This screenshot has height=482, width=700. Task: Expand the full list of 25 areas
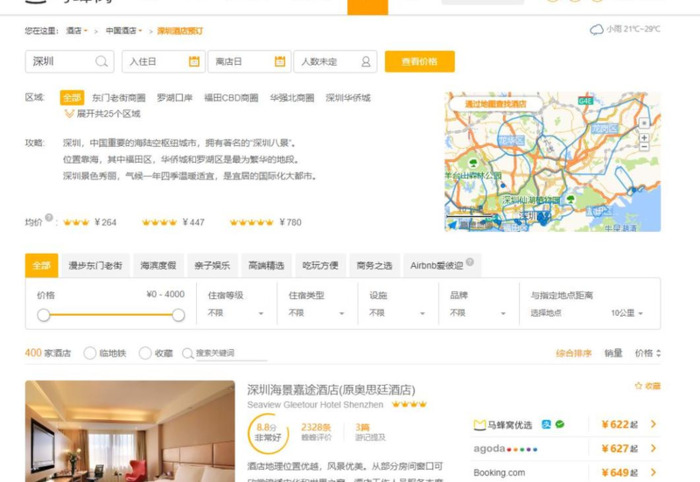point(102,114)
